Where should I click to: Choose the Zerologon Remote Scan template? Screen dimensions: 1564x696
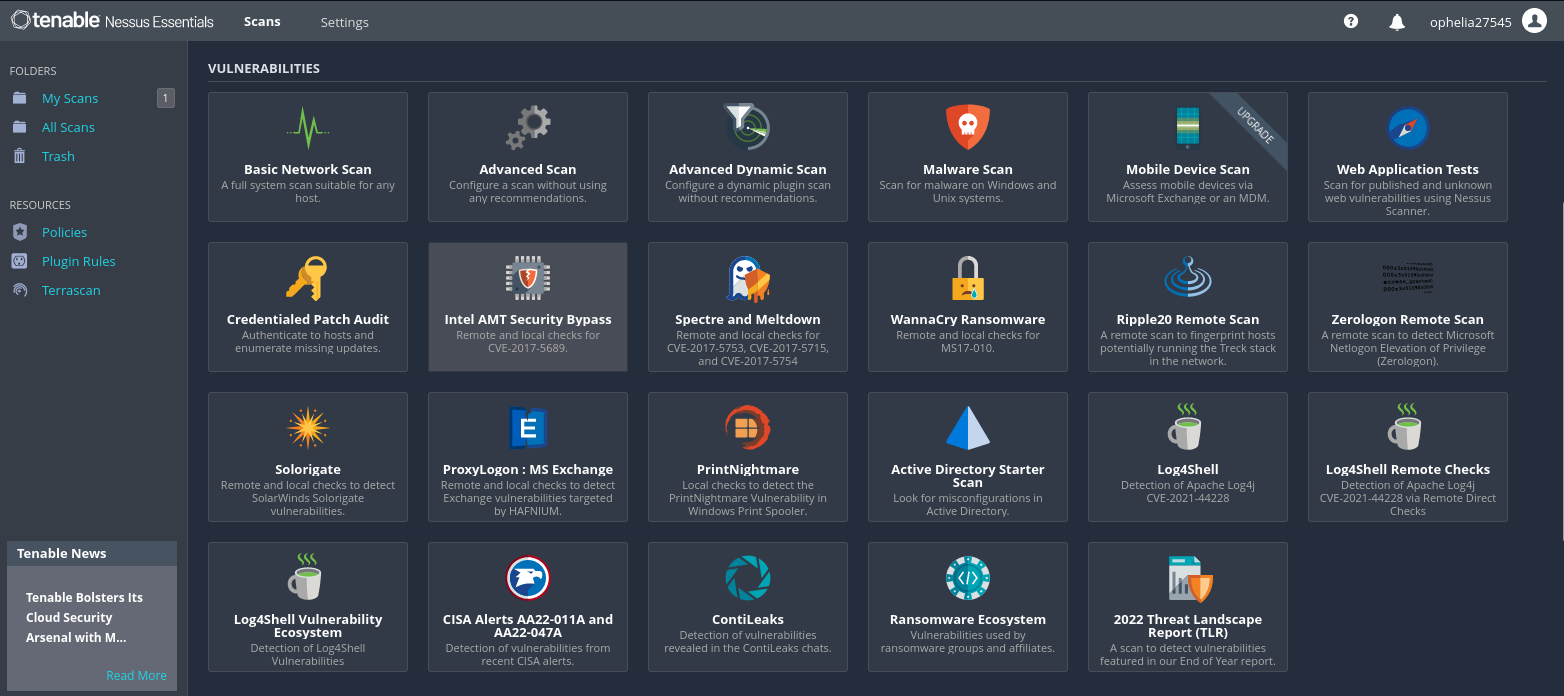(x=1408, y=307)
